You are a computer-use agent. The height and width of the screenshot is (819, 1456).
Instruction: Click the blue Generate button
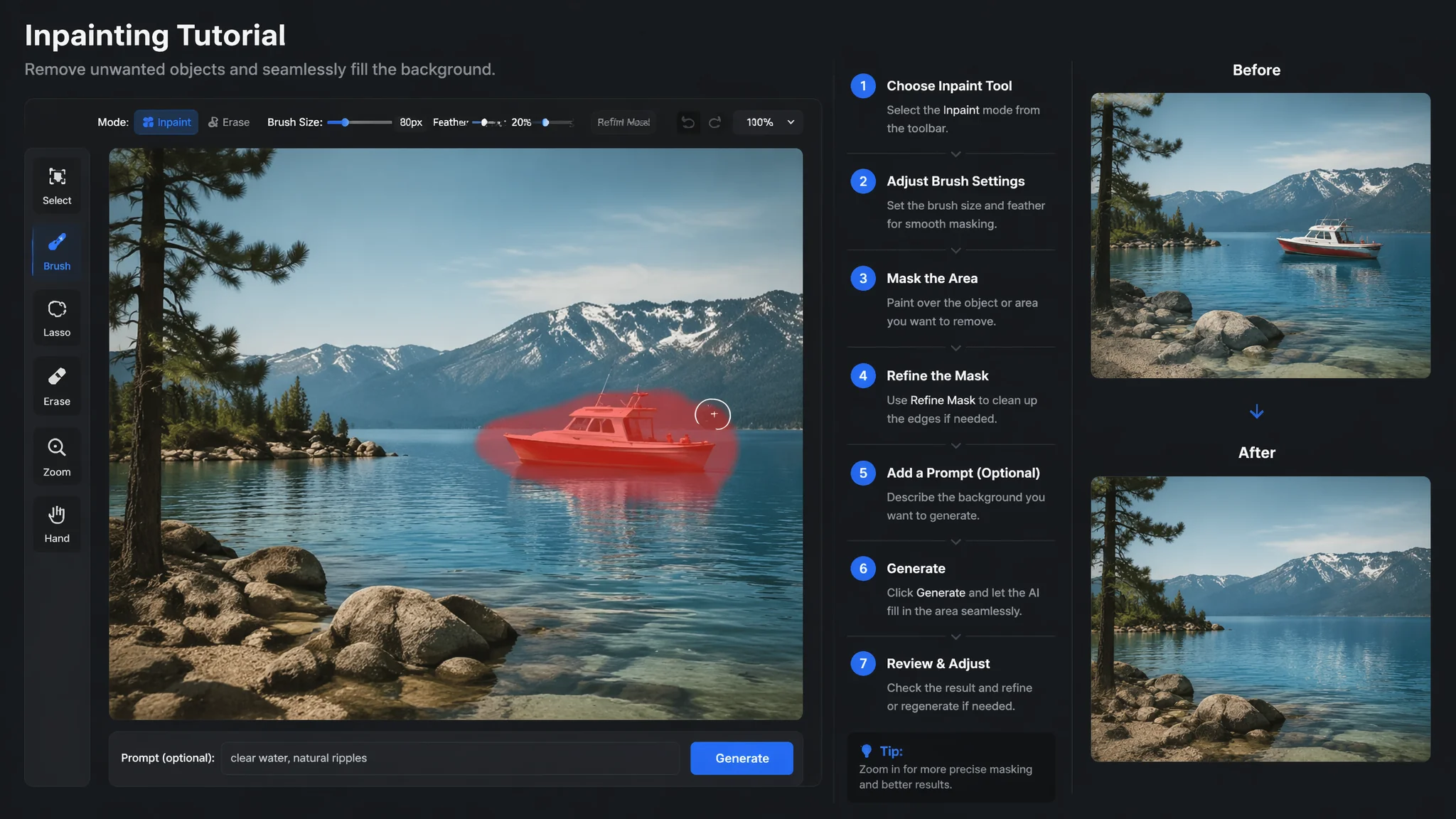742,758
